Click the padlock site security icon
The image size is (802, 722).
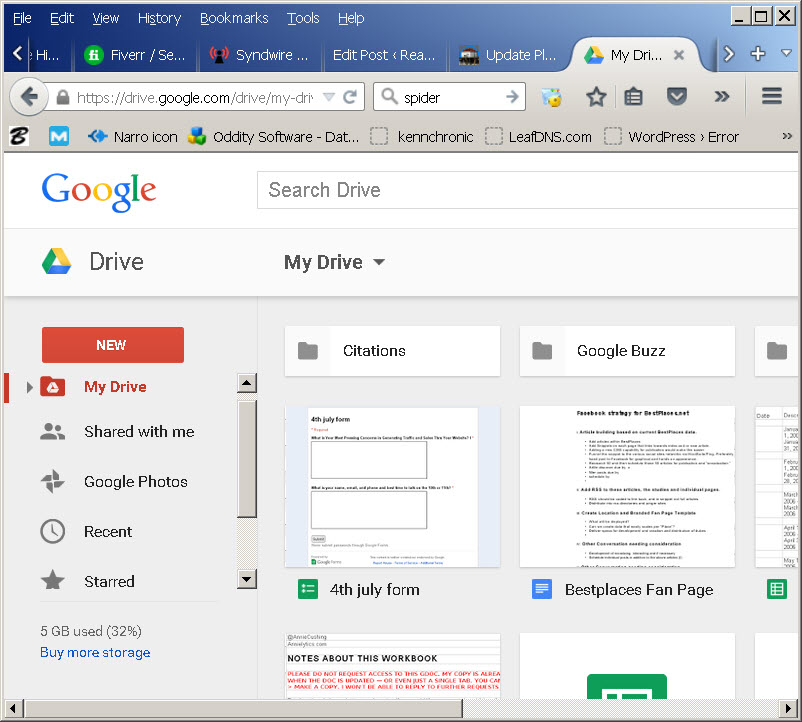62,97
